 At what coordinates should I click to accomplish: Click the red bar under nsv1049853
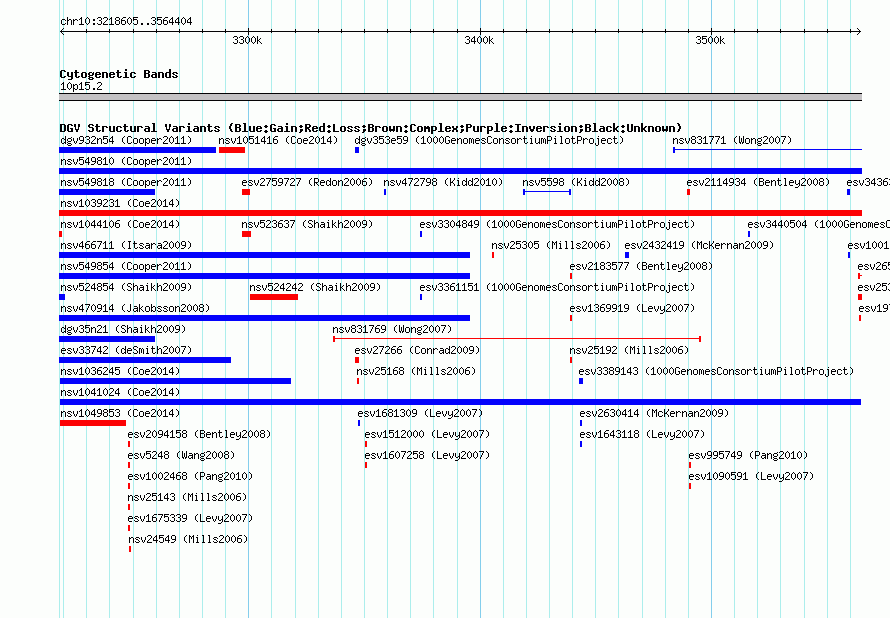click(93, 423)
